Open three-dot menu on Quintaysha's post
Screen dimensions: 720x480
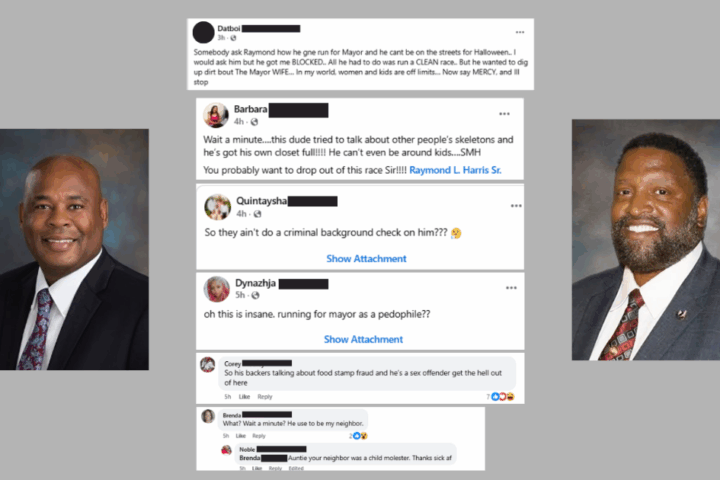[516, 206]
